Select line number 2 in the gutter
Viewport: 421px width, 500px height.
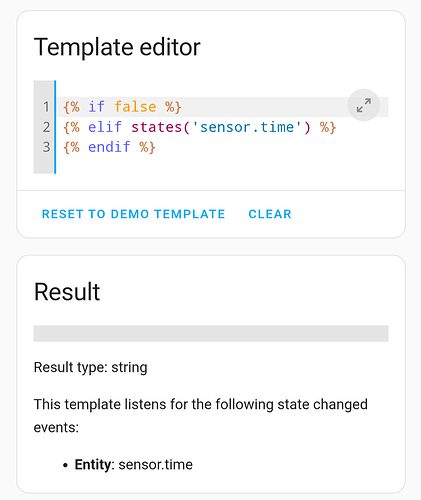tap(46, 127)
